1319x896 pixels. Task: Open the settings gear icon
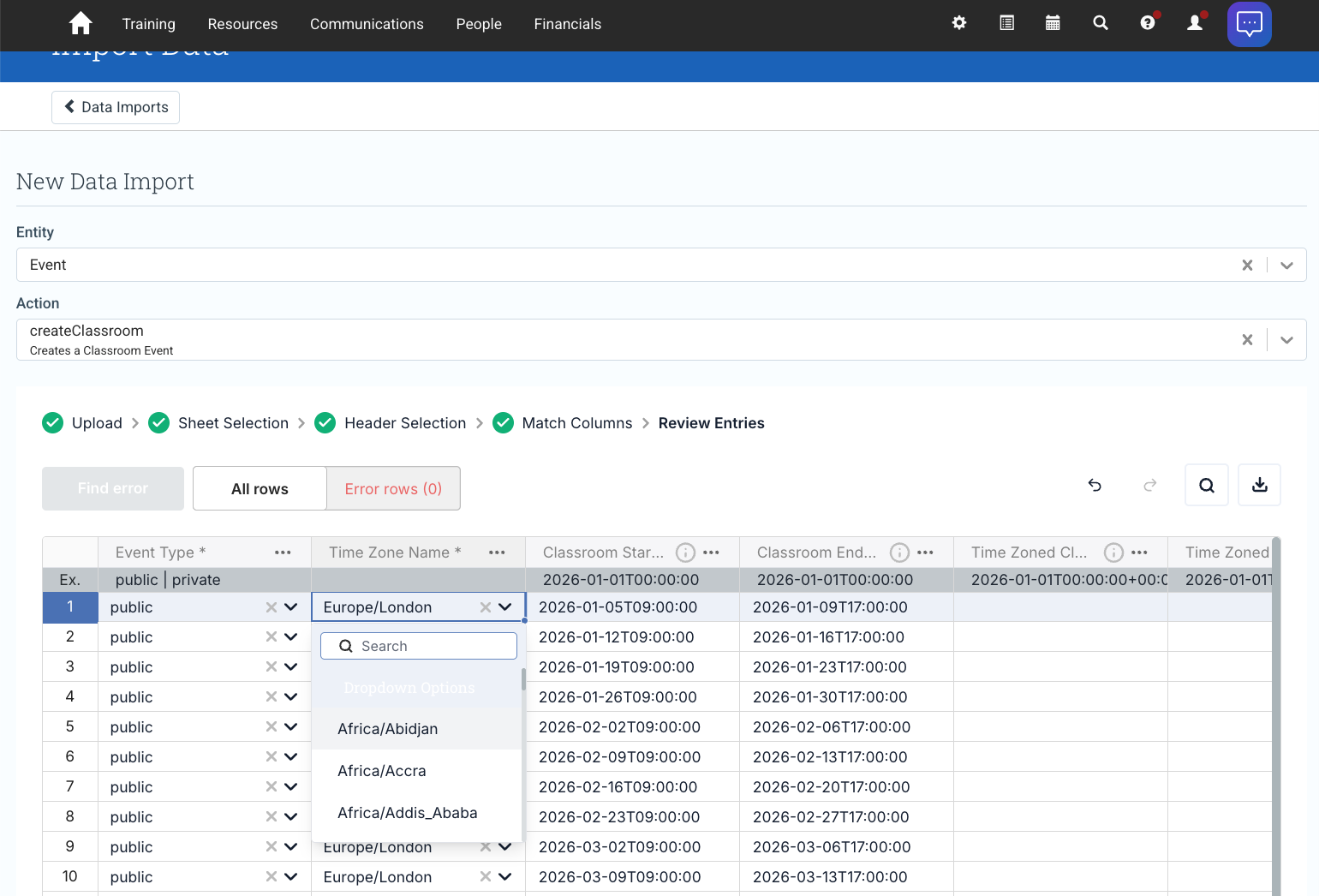[x=959, y=23]
